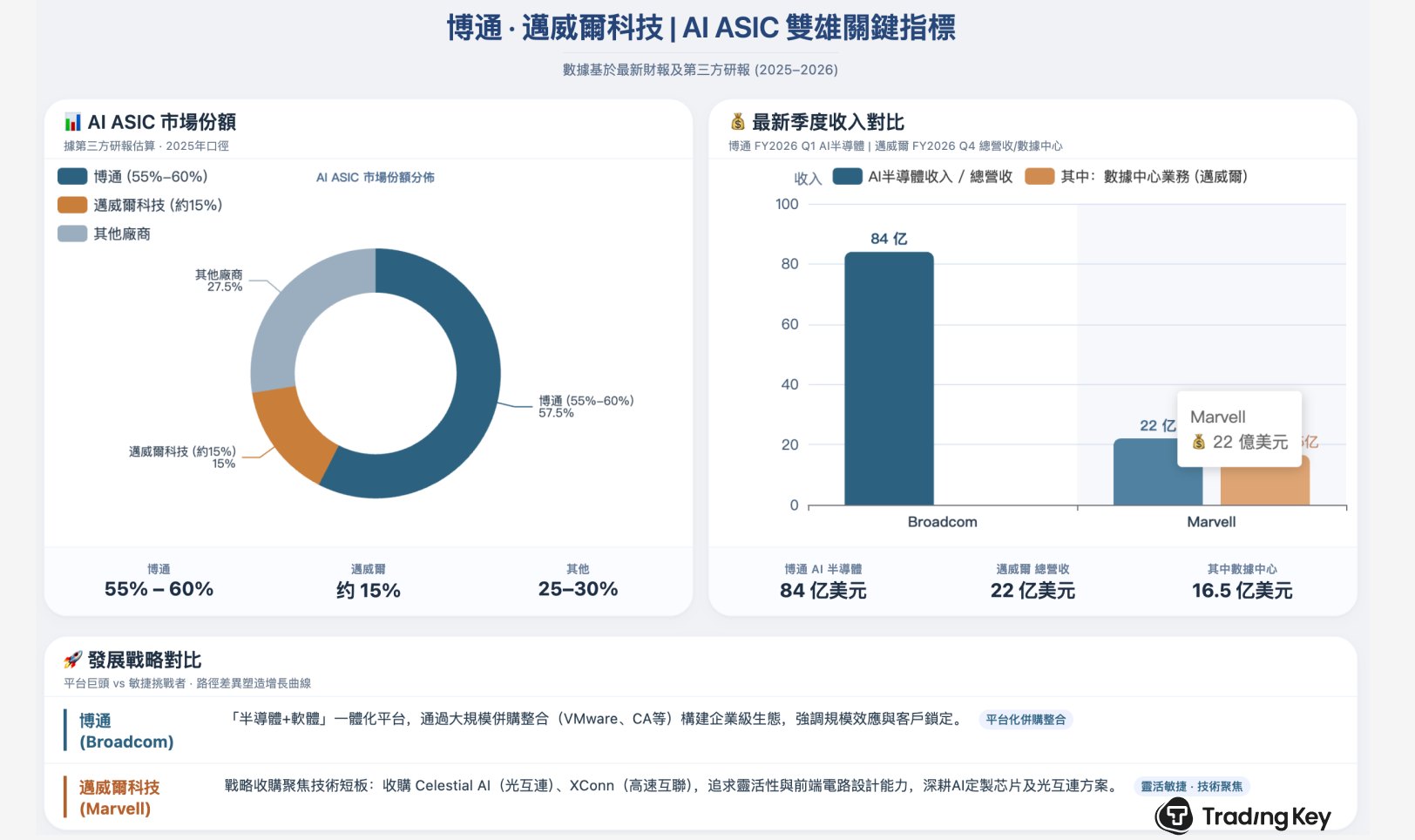Select the 博通 (Broadcom) strategy row title
The width and height of the screenshot is (1415, 840).
tap(125, 731)
